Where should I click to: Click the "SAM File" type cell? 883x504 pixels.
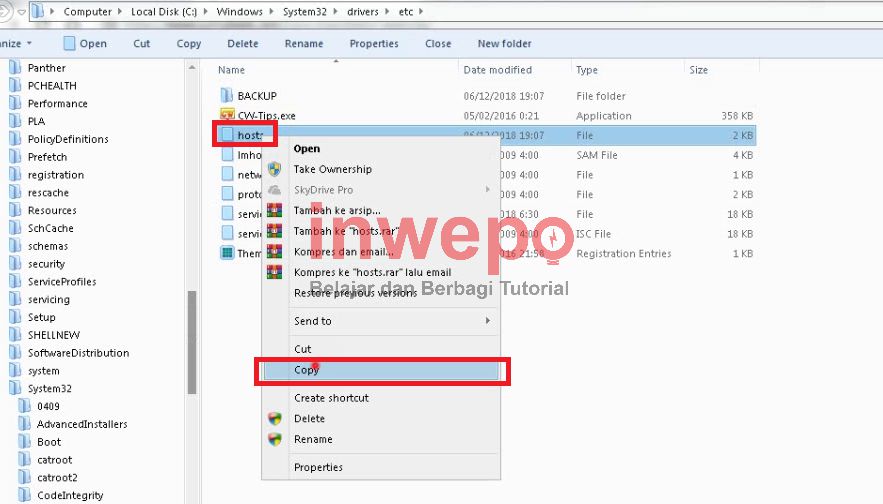[x=596, y=155]
